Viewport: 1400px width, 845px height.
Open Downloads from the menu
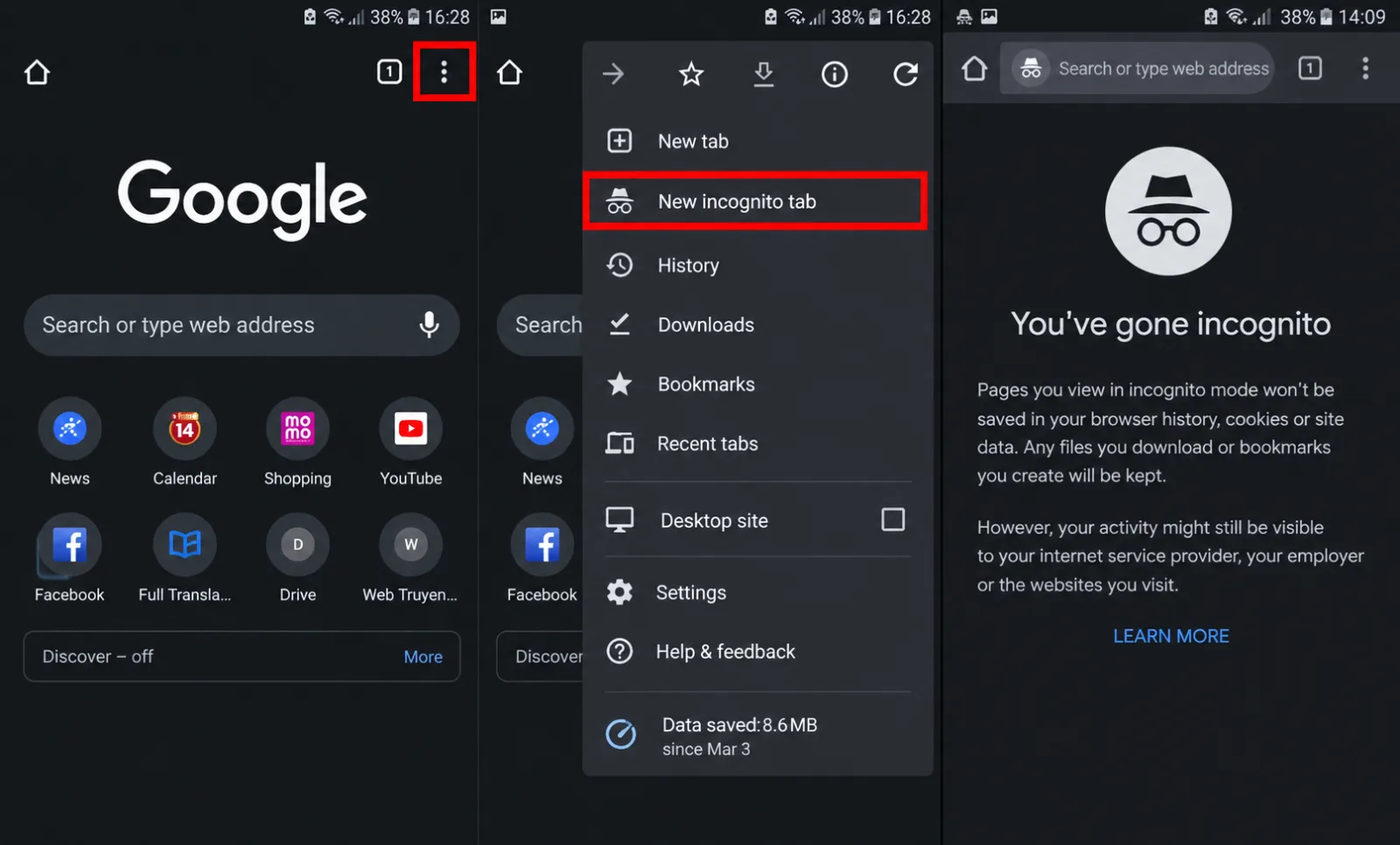pos(758,325)
